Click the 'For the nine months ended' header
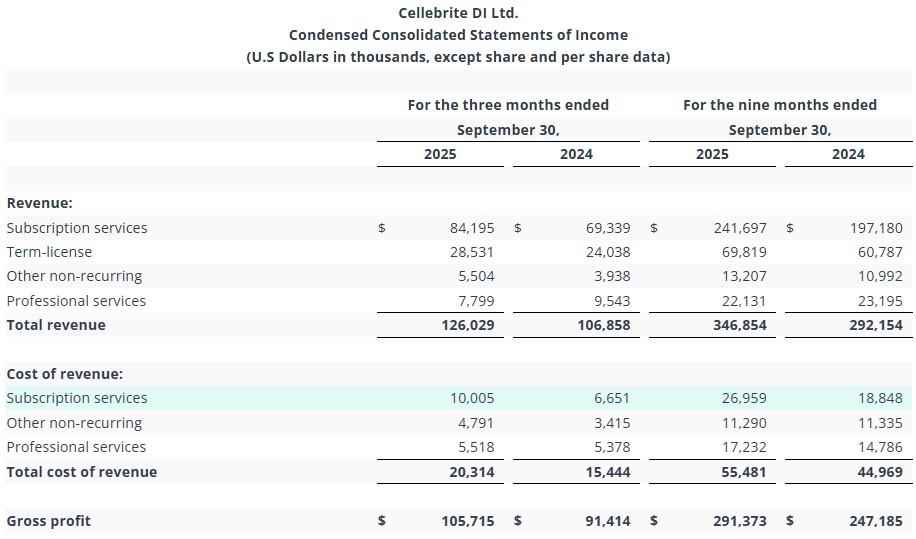The width and height of the screenshot is (916, 539). [779, 105]
